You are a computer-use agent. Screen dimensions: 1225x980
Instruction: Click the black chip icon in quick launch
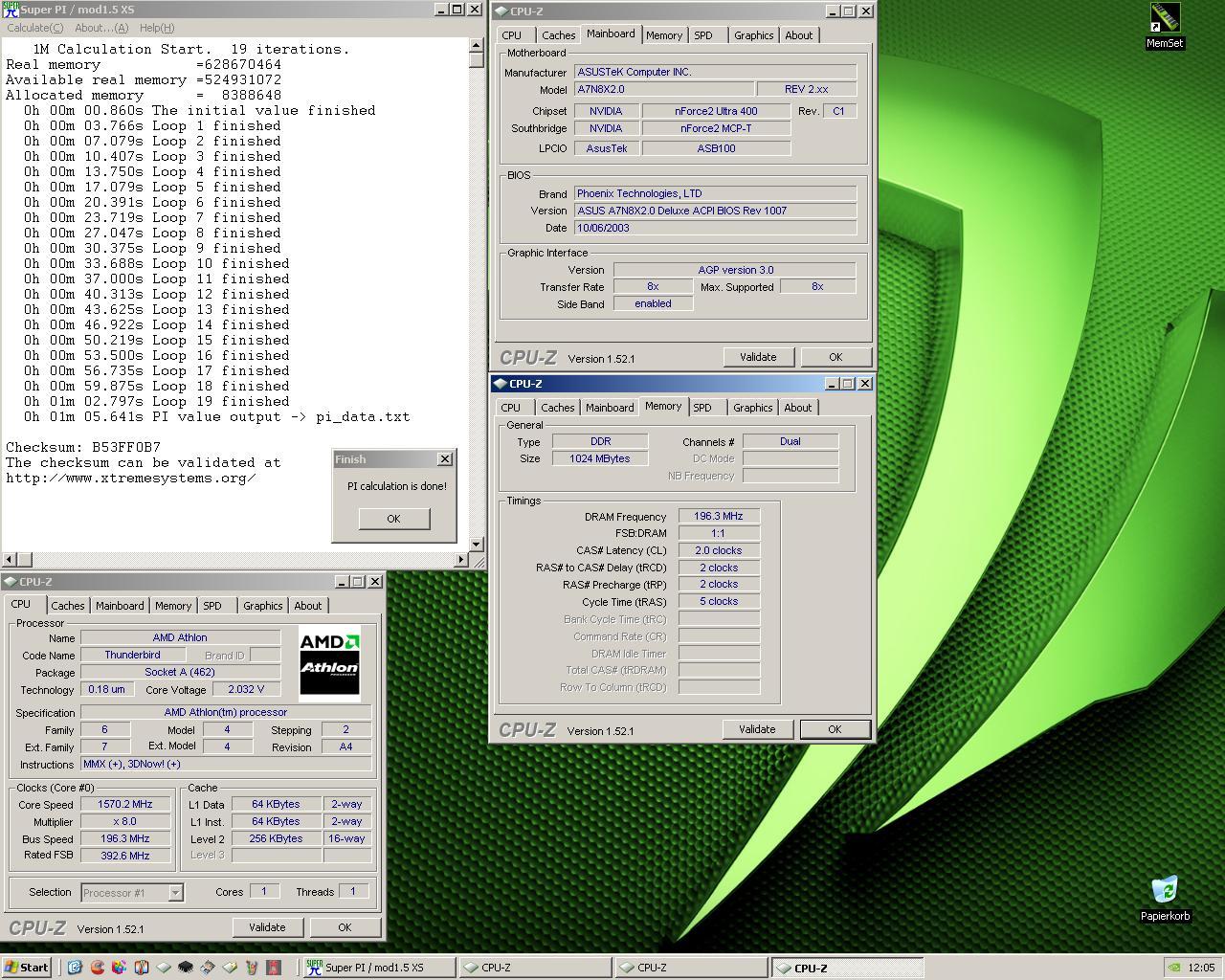click(x=186, y=968)
